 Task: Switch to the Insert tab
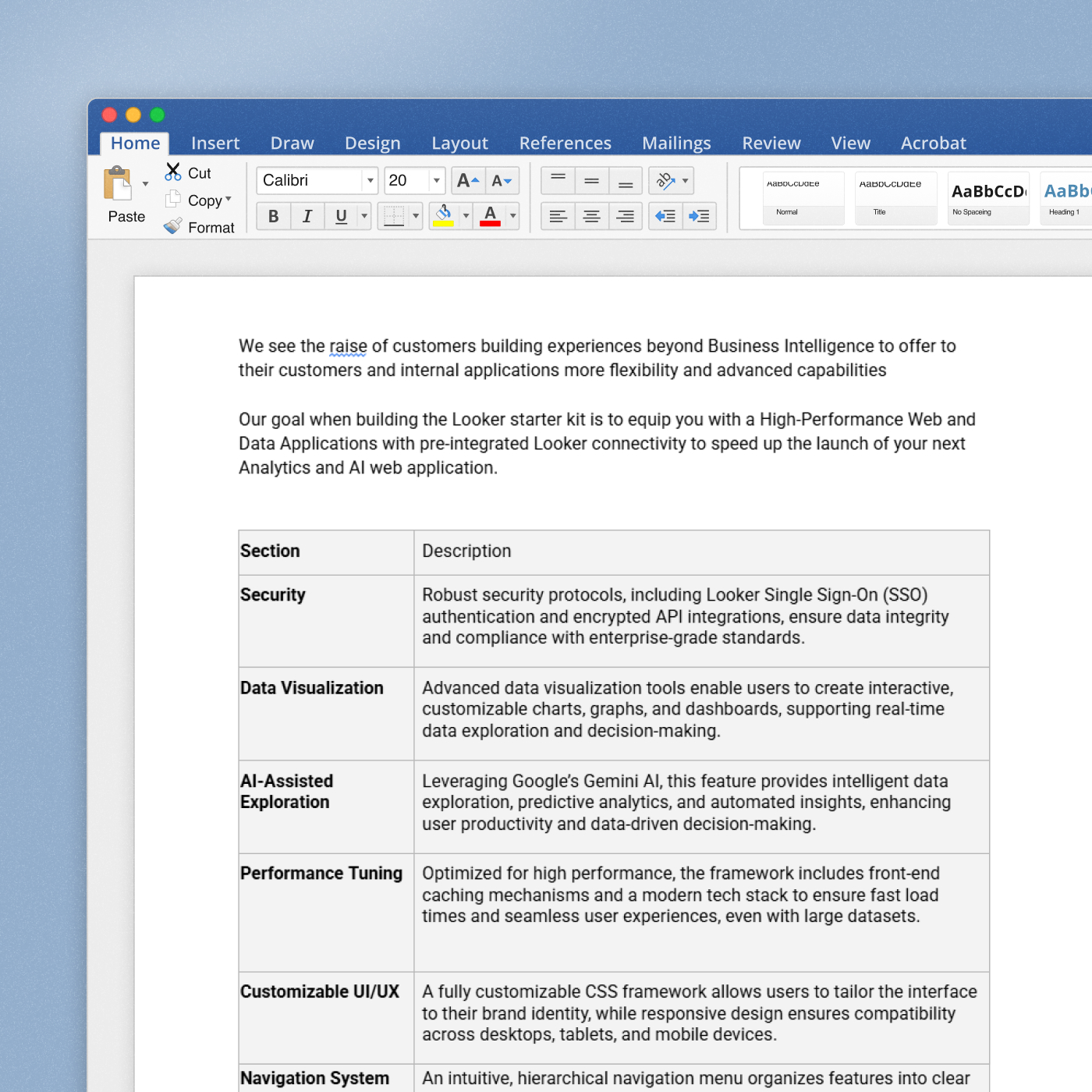coord(215,144)
